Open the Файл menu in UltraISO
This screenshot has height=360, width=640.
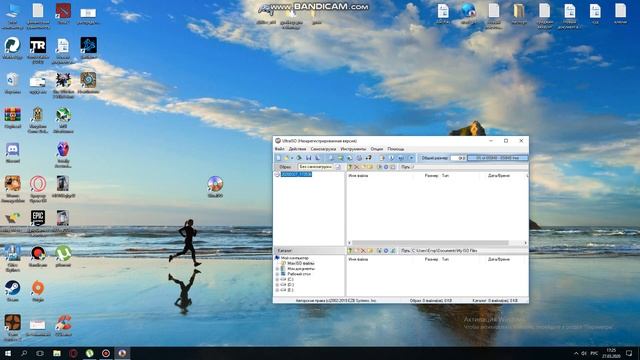pyautogui.click(x=280, y=149)
